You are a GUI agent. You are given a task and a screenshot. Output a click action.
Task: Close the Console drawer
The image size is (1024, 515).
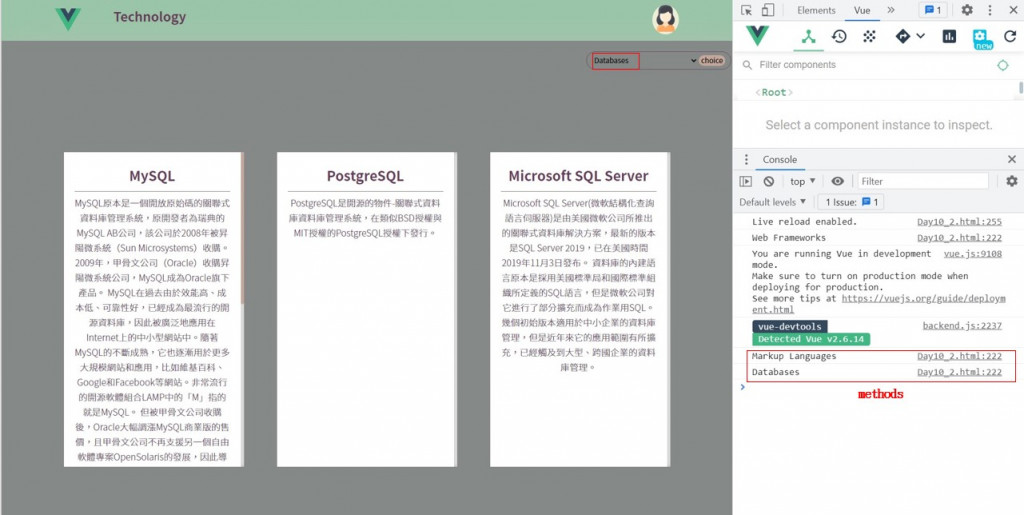[1012, 159]
